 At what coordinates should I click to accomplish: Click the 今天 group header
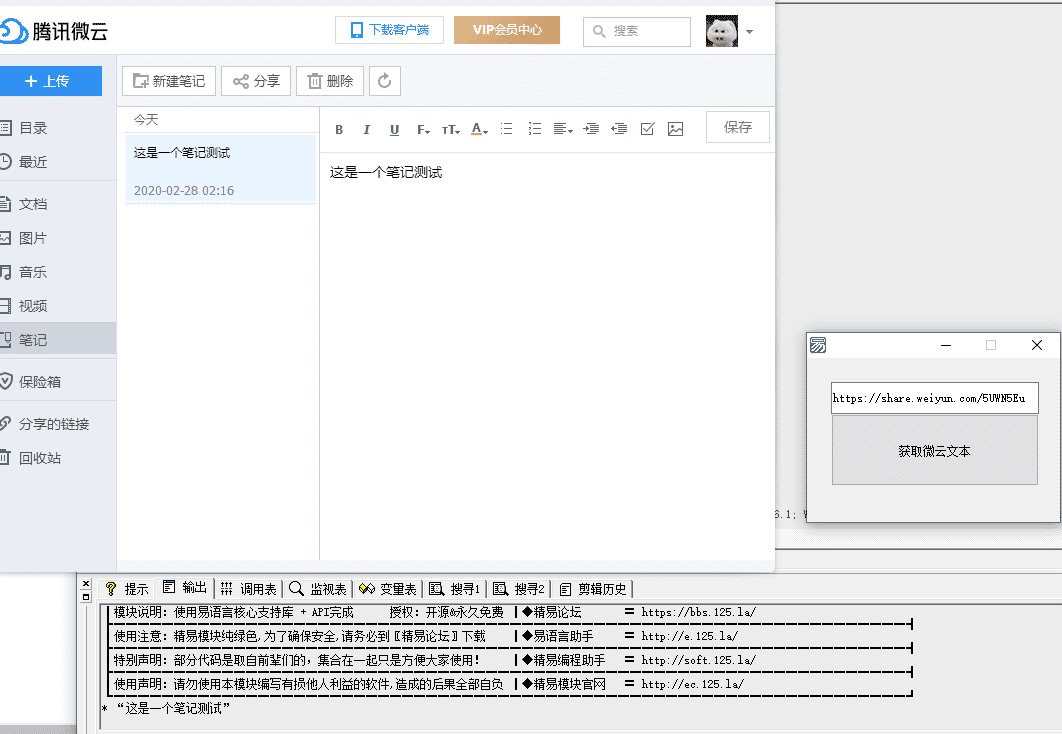146,120
